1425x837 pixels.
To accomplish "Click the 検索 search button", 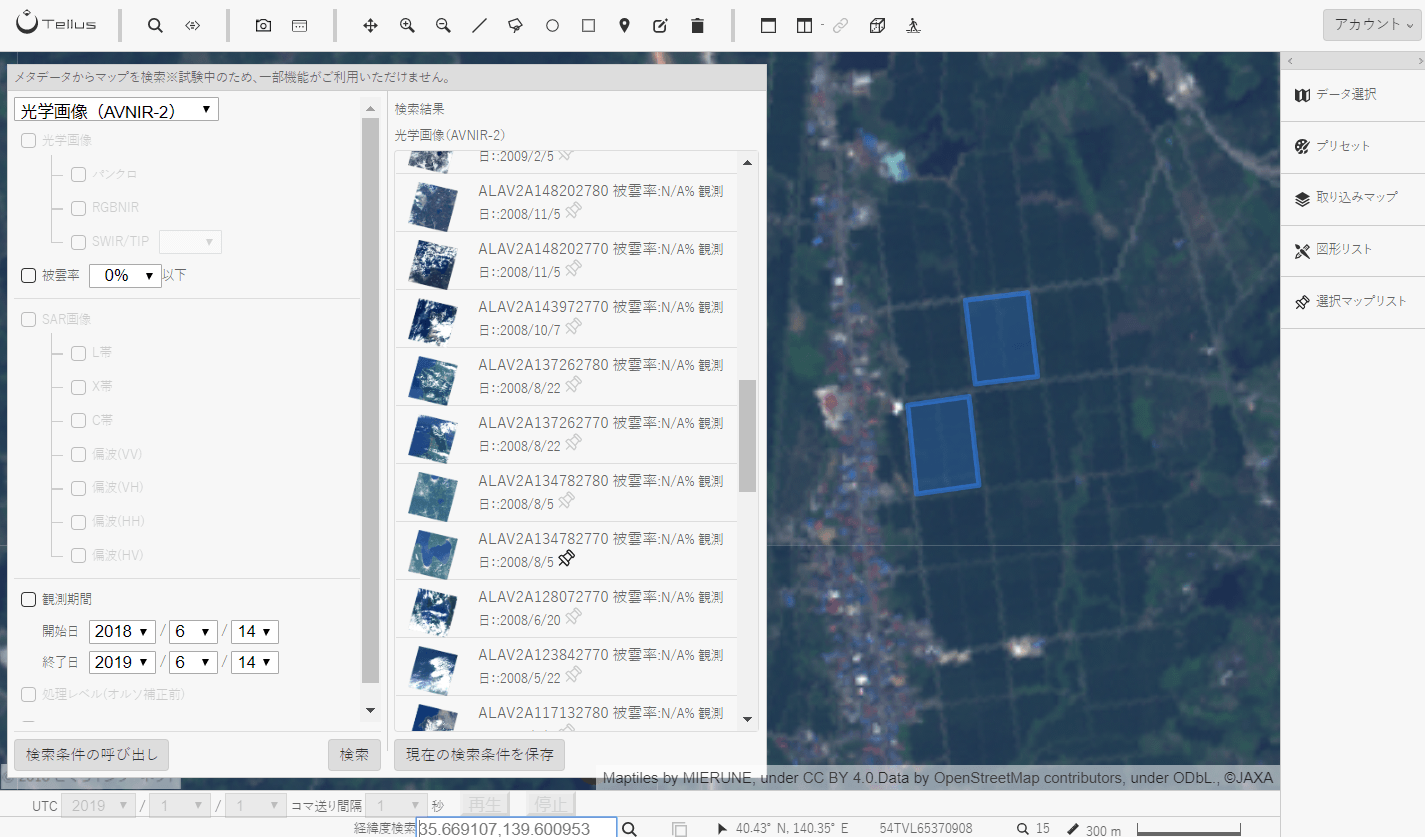I will click(x=354, y=755).
